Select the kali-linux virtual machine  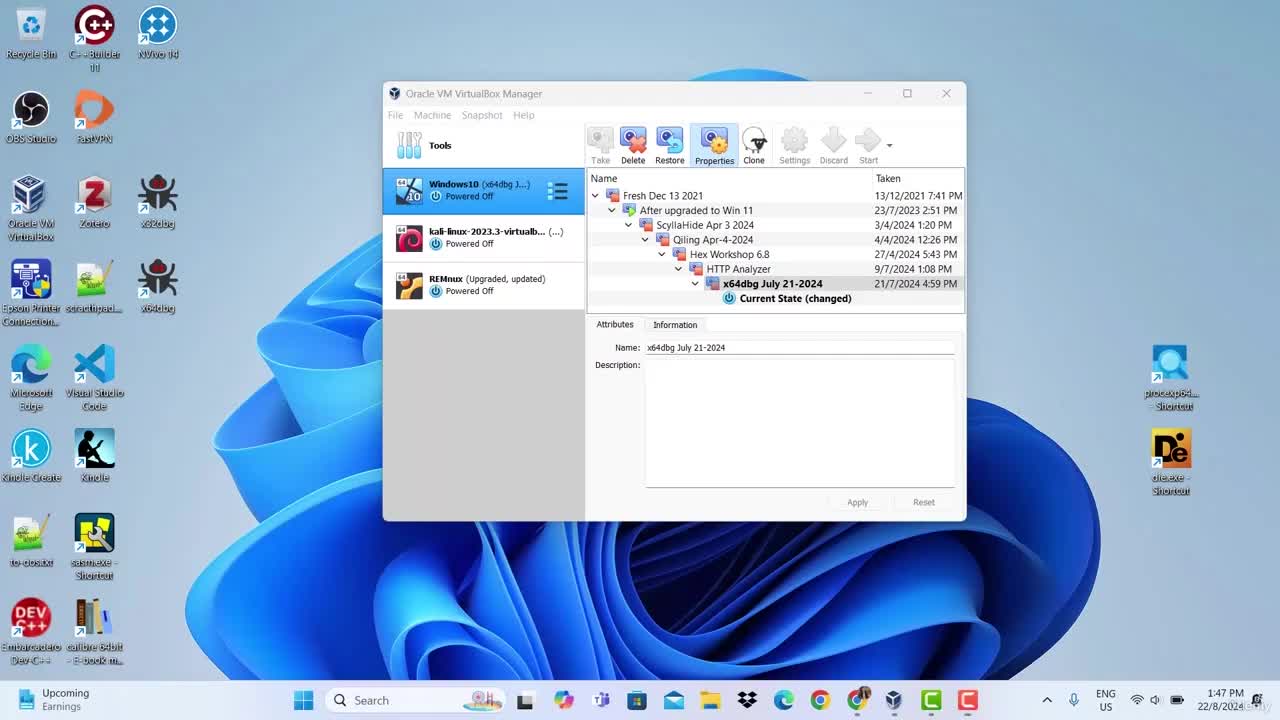click(x=484, y=238)
